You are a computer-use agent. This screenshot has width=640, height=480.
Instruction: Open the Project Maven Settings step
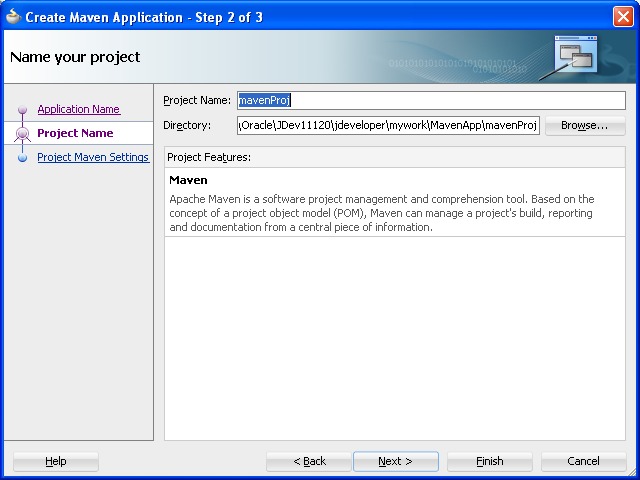coord(93,157)
